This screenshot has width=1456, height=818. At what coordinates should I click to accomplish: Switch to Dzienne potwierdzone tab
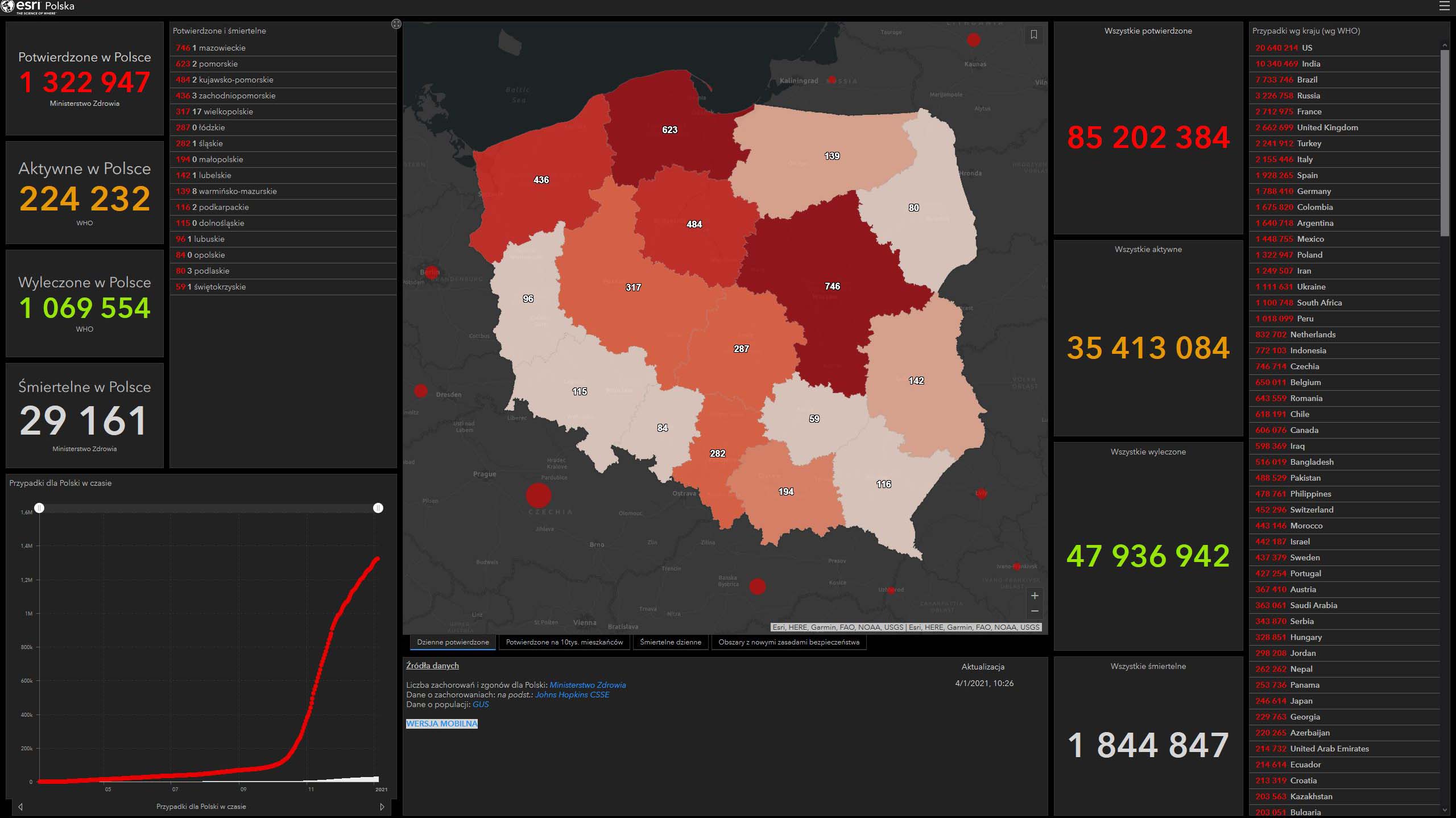pyautogui.click(x=453, y=642)
